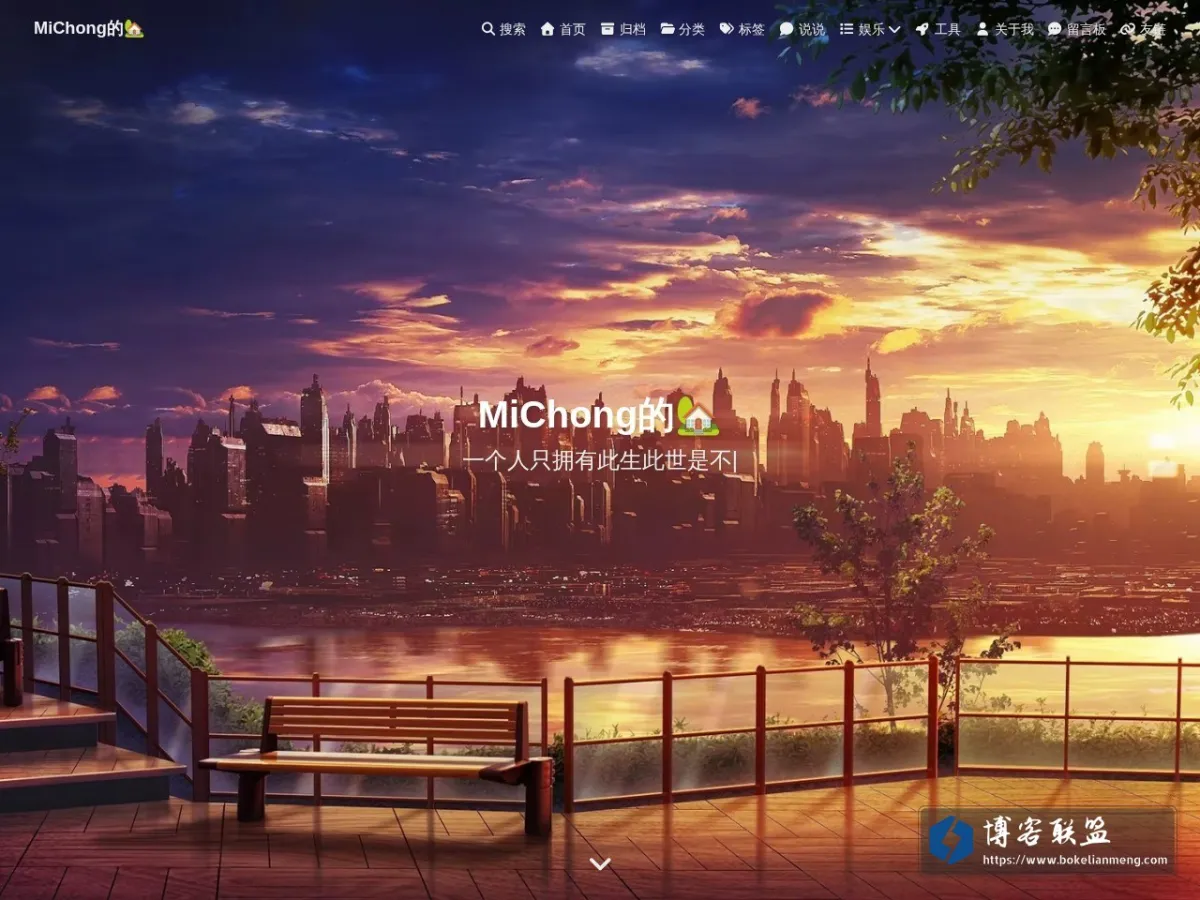Viewport: 1200px width, 900px height.
Task: View 标签 via the tags icon
Action: coord(727,29)
